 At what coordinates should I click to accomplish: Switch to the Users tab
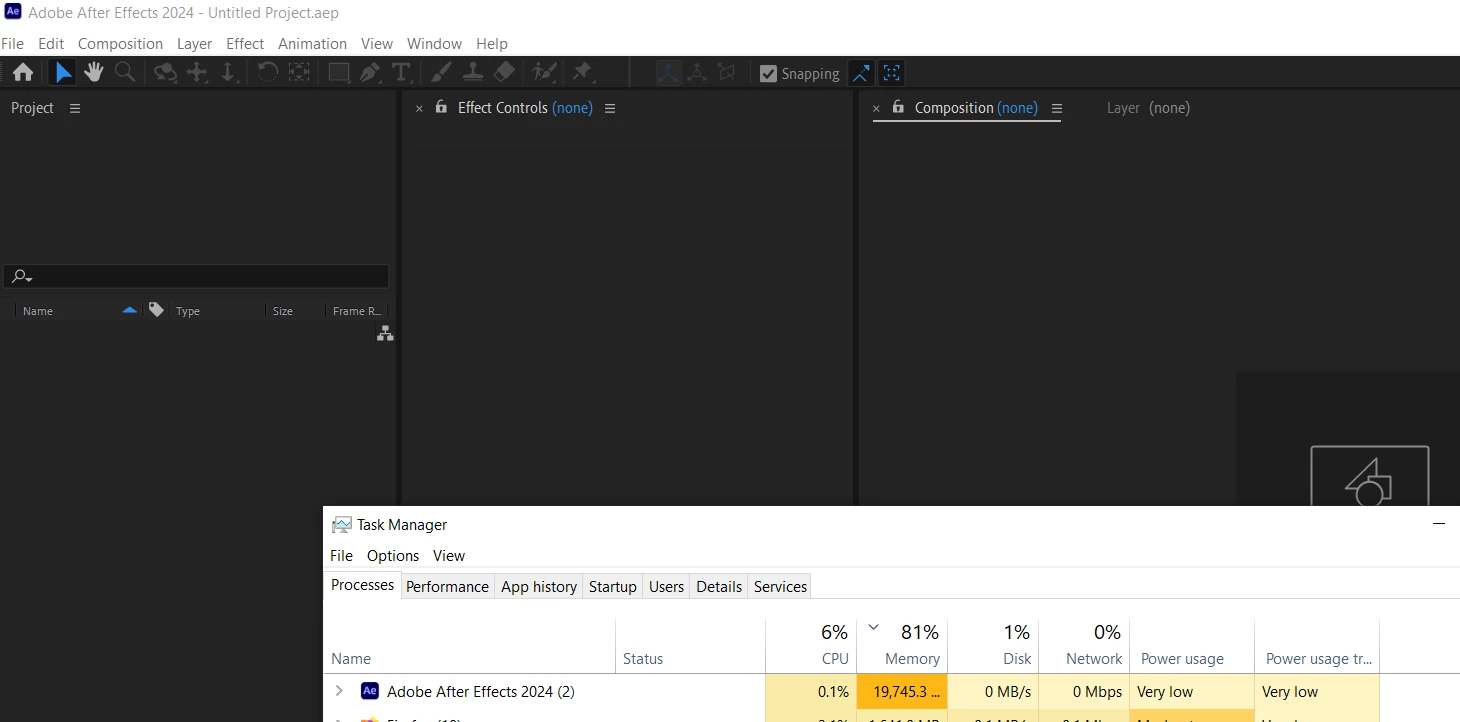[667, 587]
